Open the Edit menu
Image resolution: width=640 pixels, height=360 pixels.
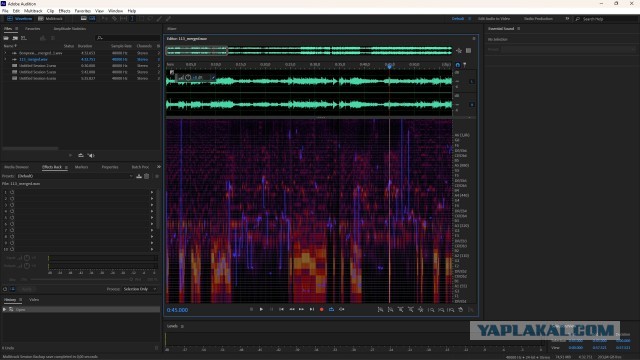[x=16, y=11]
